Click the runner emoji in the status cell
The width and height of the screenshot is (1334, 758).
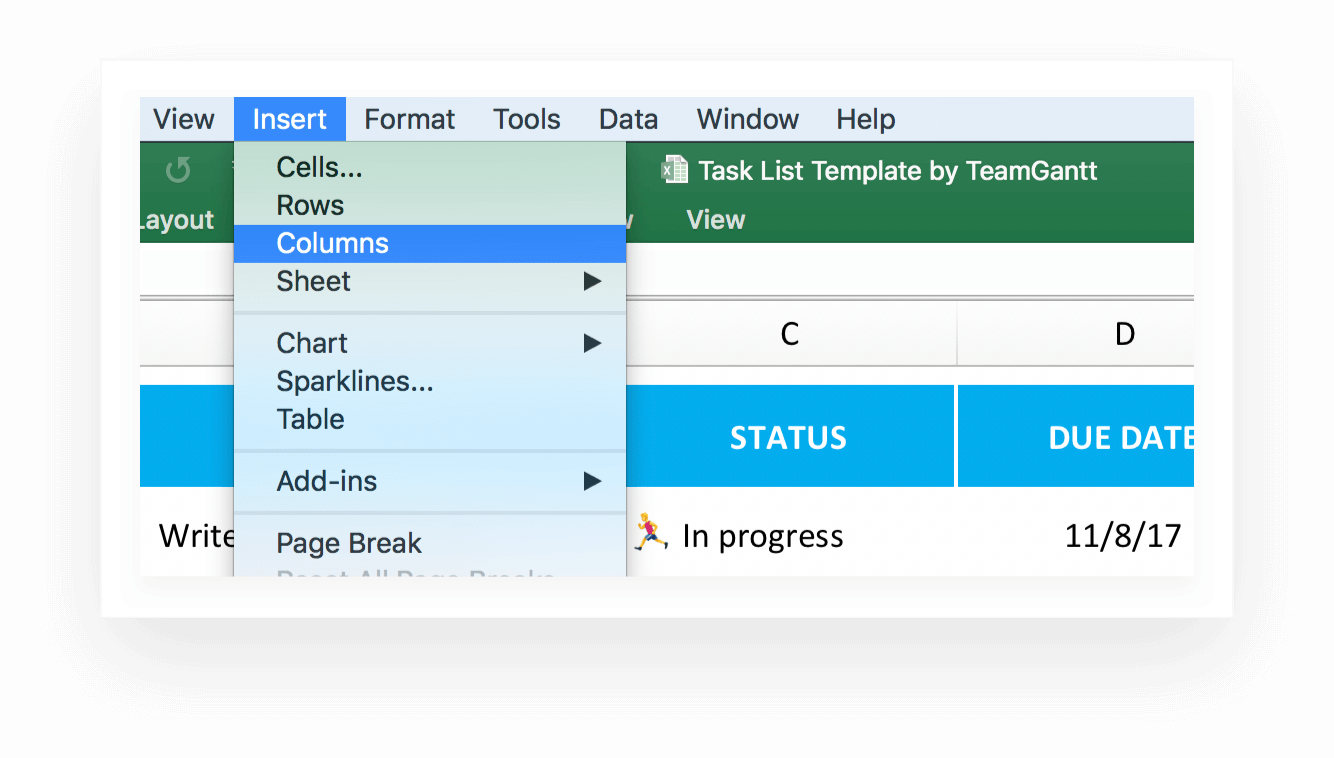(x=651, y=533)
